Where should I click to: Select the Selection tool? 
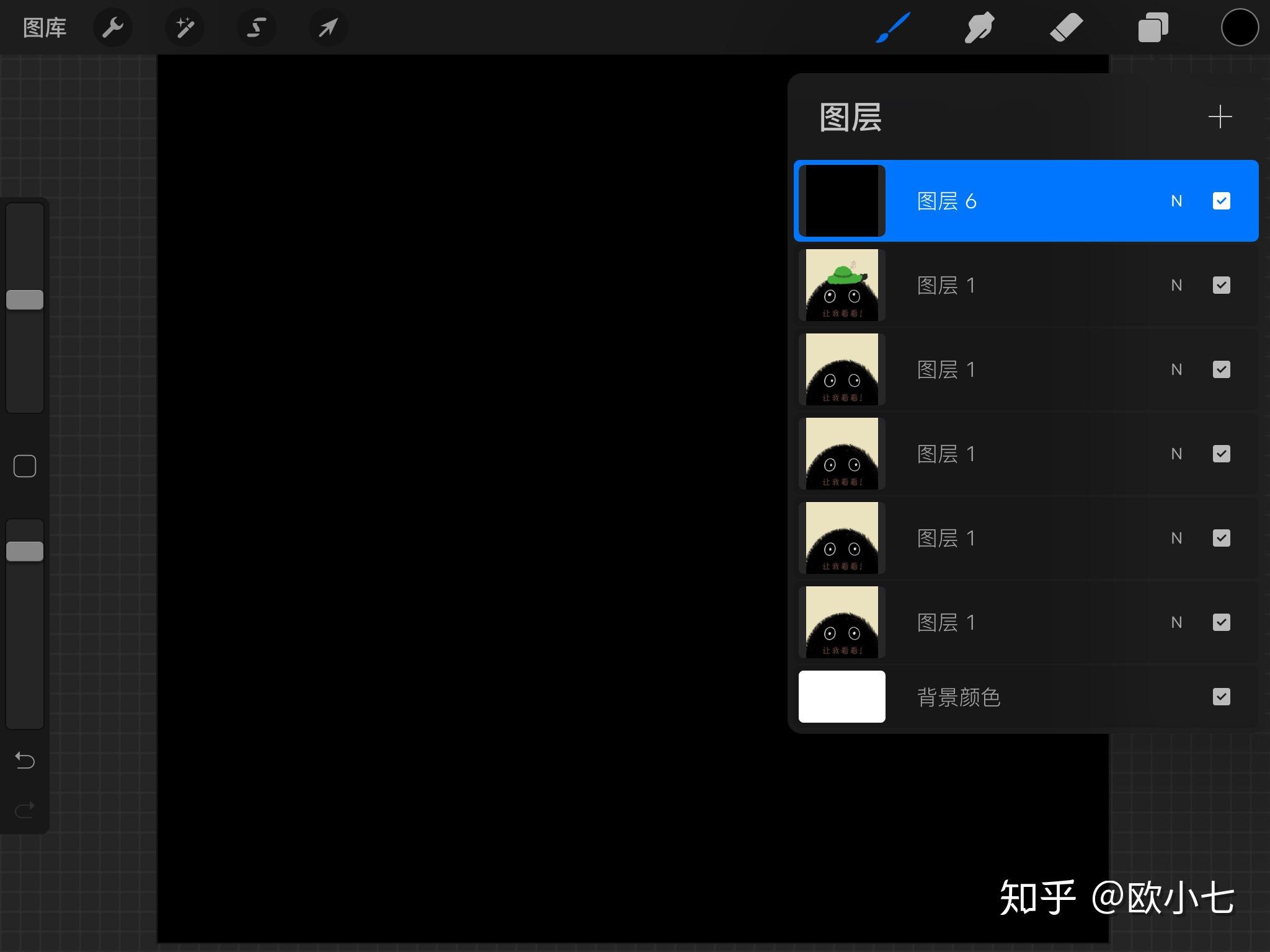256,27
